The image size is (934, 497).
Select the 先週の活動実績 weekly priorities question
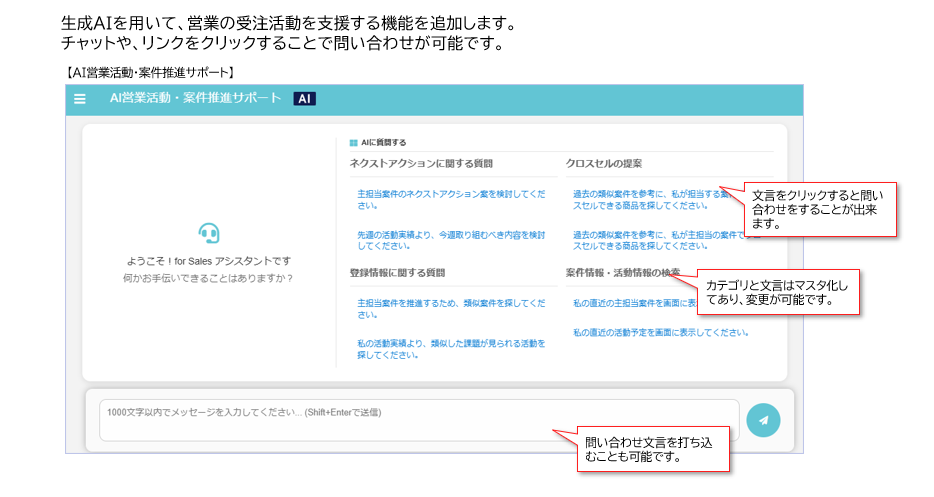[x=451, y=240]
